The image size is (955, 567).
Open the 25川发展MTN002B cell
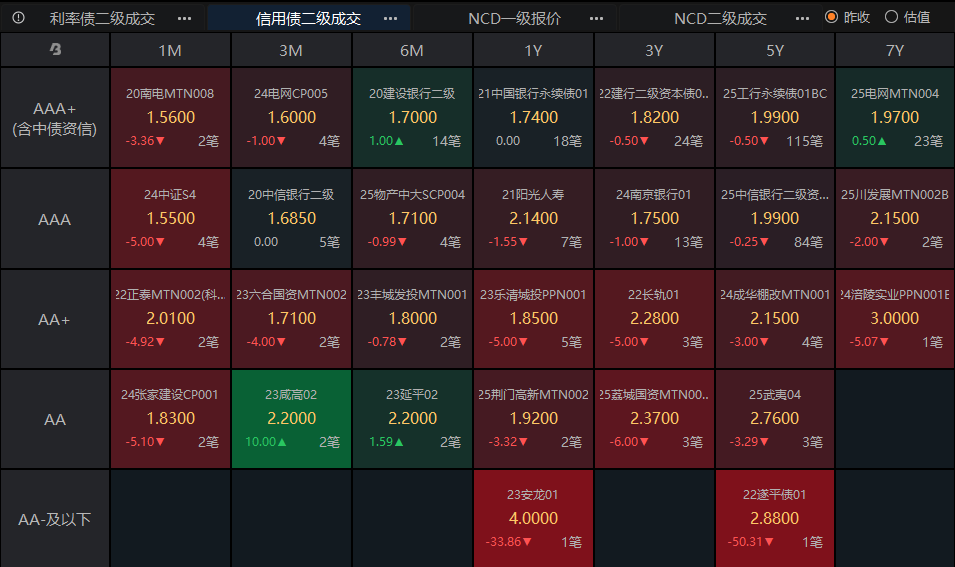coord(895,219)
